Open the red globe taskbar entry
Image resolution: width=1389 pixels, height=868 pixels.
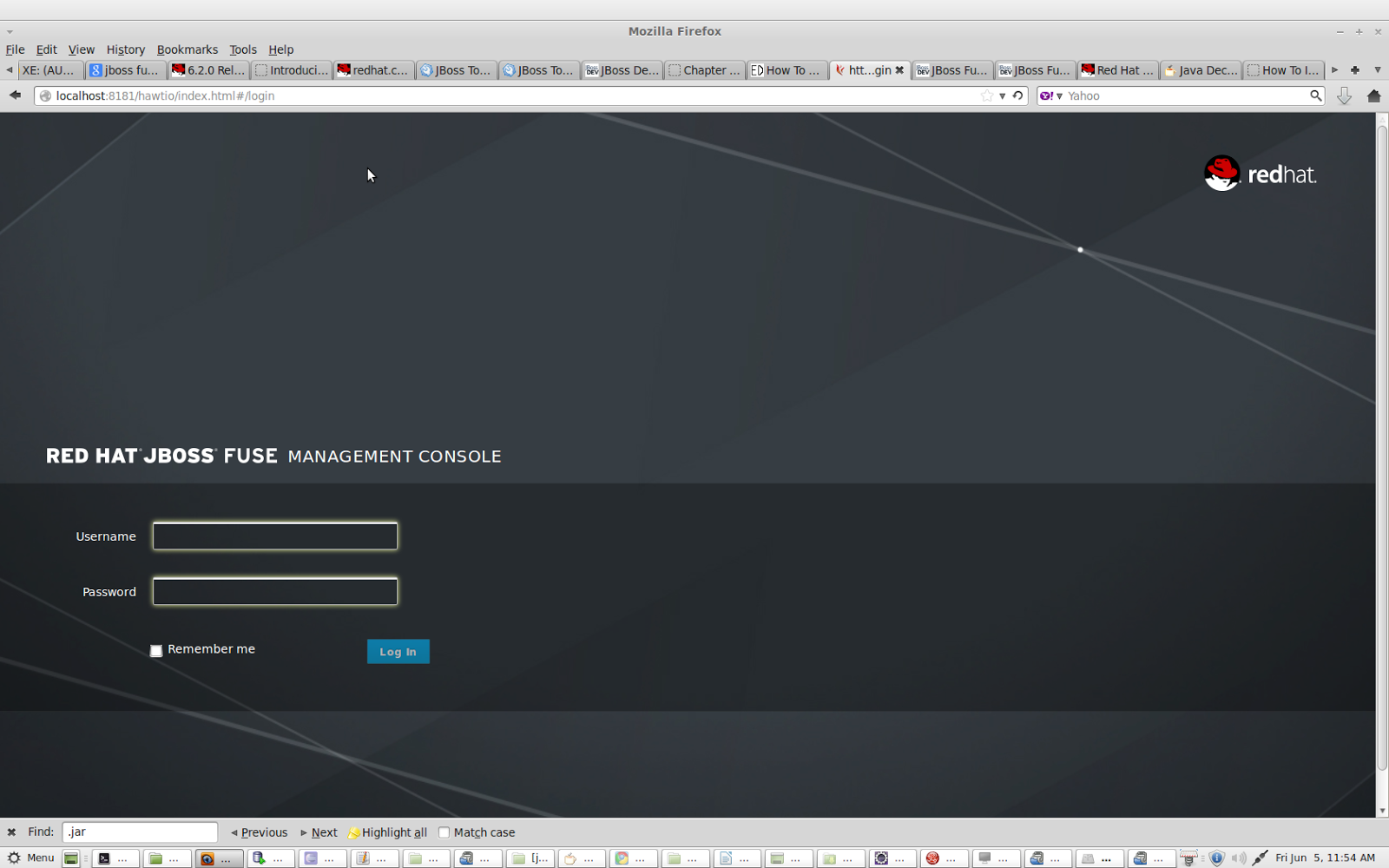coord(944,858)
